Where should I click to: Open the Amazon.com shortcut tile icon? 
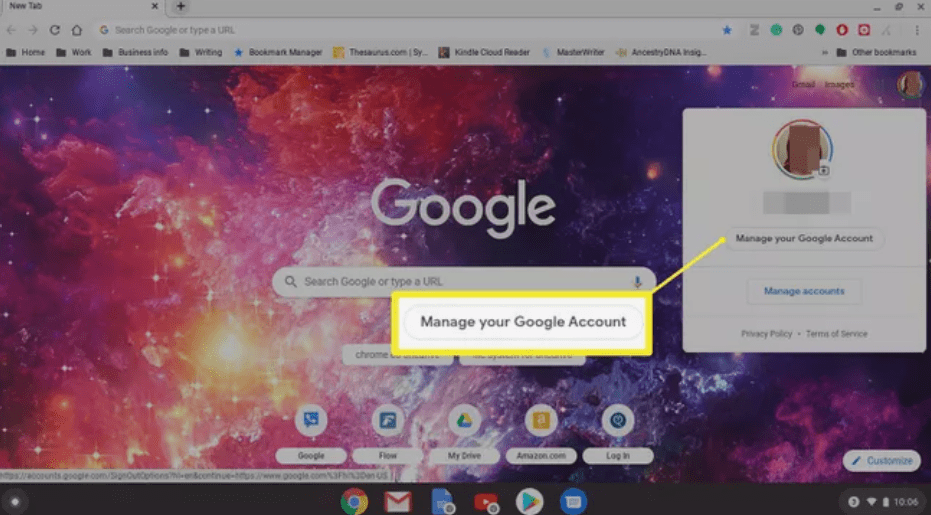(x=541, y=420)
